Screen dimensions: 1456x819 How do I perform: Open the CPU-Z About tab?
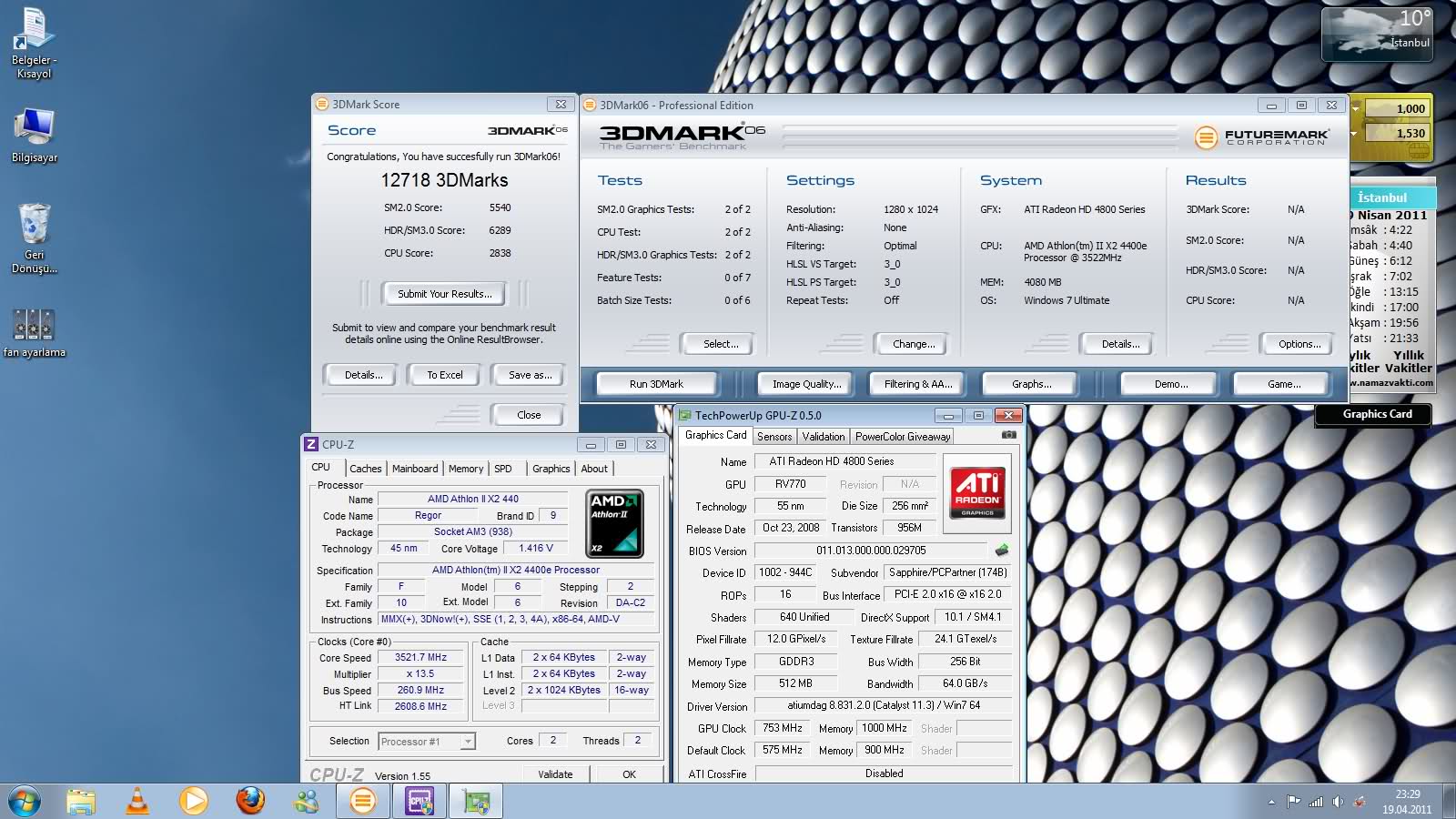pos(594,469)
